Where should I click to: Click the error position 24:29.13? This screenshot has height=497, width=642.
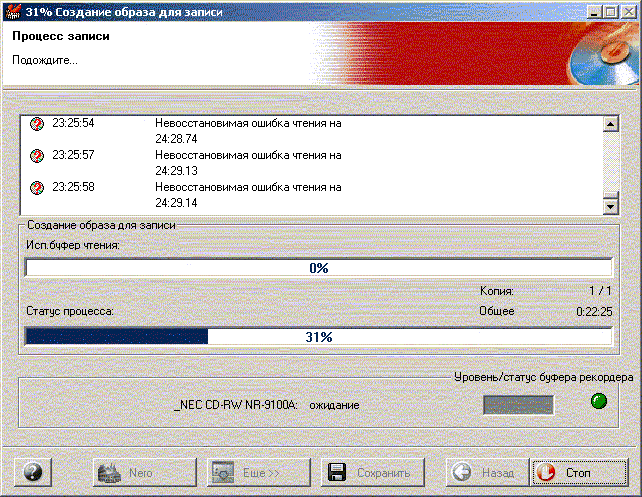(176, 171)
